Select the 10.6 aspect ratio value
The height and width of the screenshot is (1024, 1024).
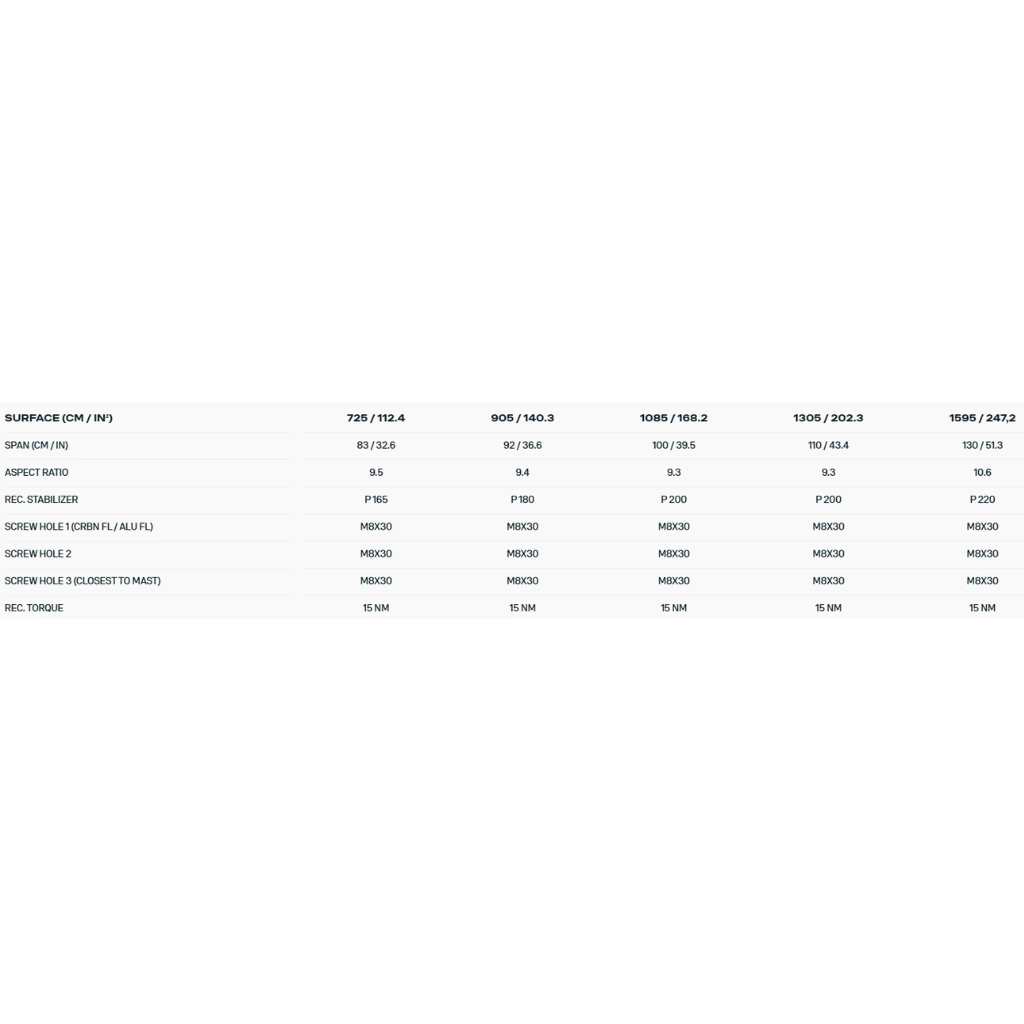click(982, 472)
